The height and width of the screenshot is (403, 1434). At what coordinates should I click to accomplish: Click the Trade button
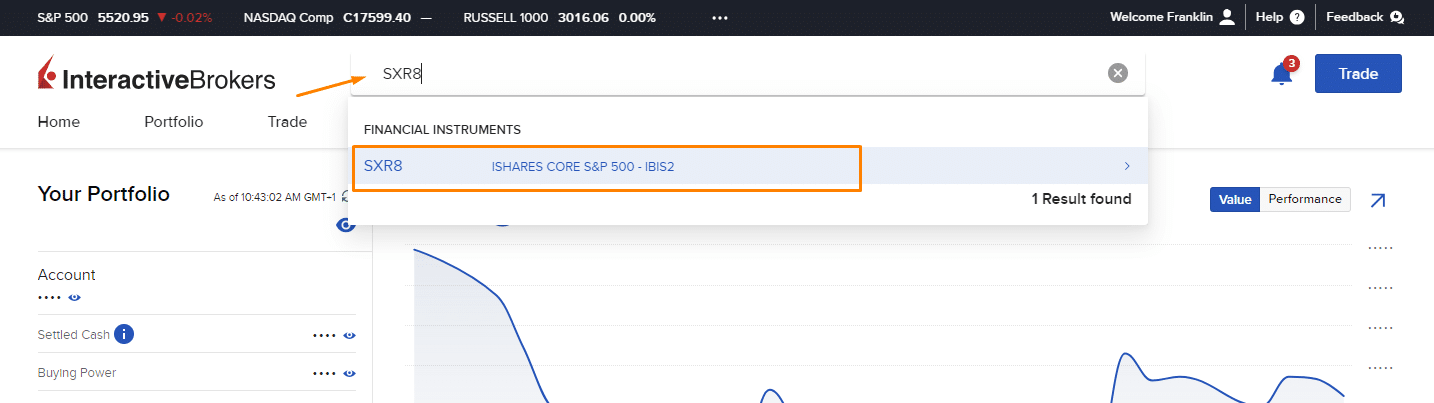[x=1358, y=73]
